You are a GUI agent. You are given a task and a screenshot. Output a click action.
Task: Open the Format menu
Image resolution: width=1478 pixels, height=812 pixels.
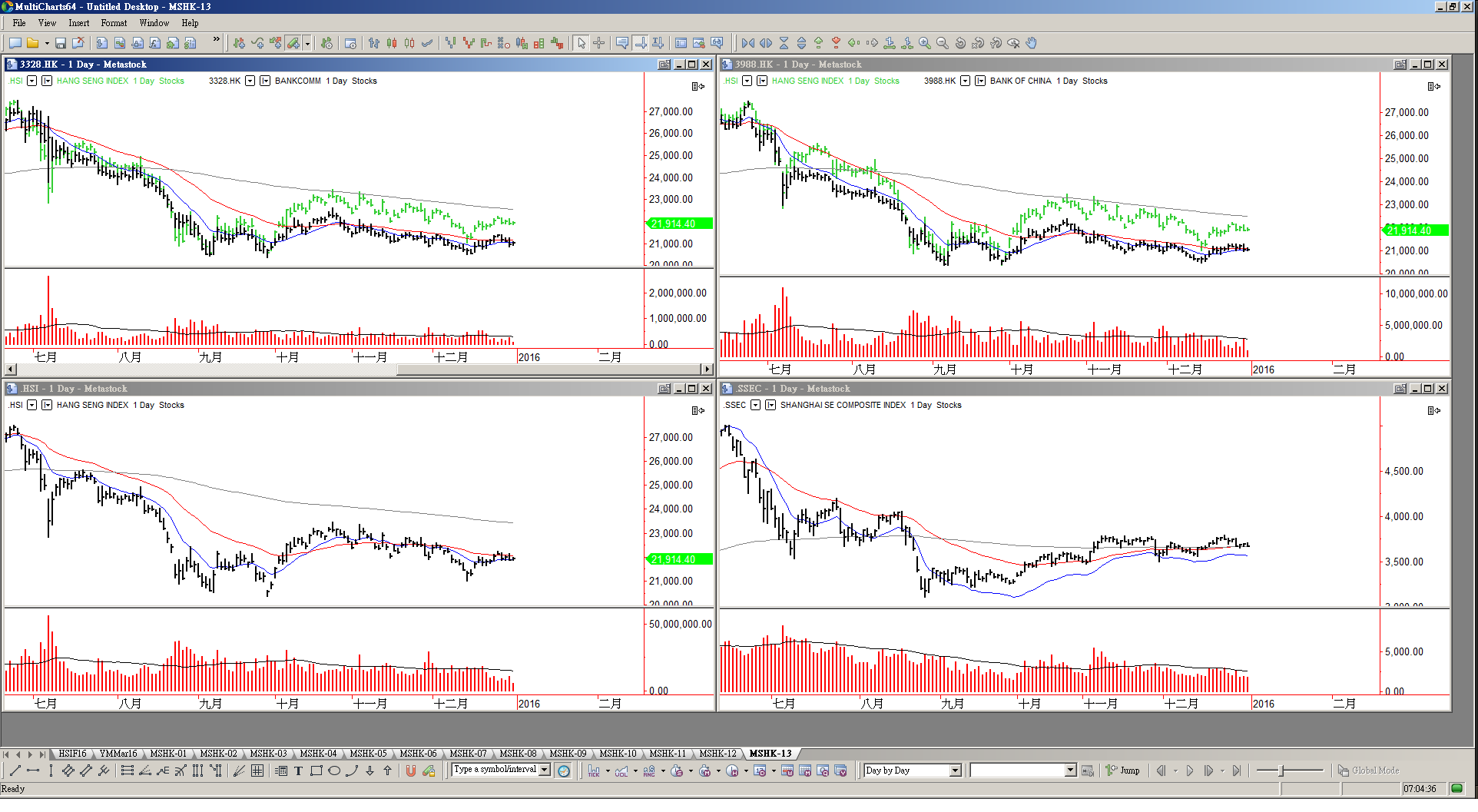pyautogui.click(x=114, y=23)
